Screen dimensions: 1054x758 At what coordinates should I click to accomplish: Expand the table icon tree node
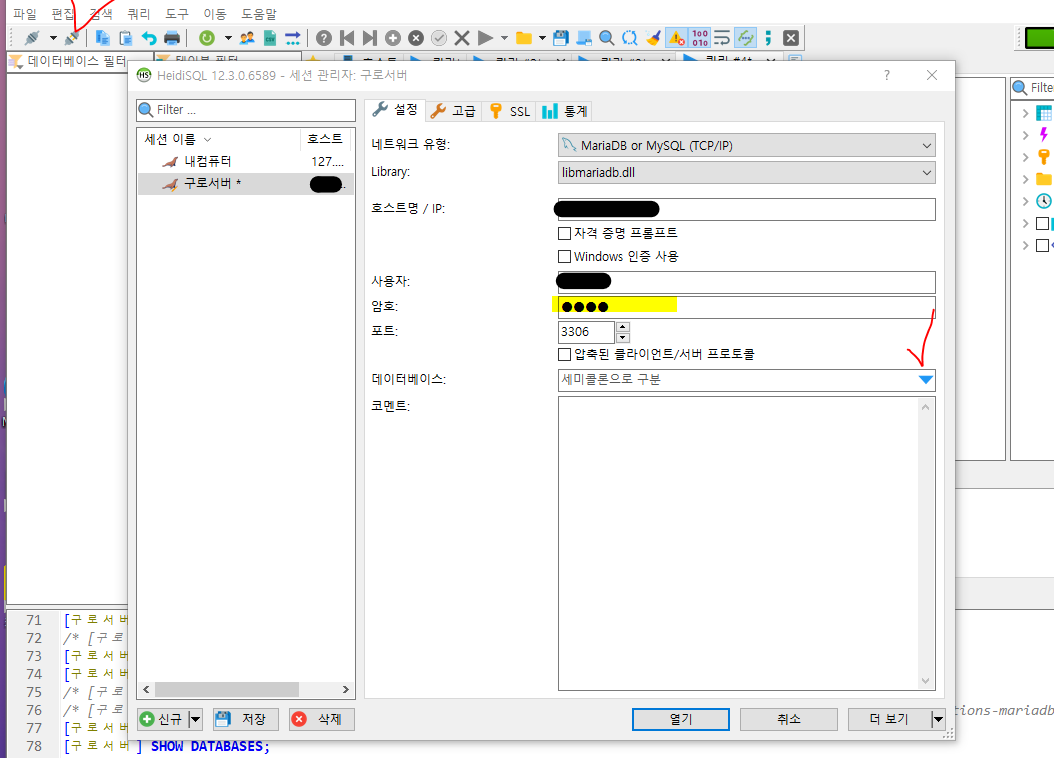tap(1025, 113)
